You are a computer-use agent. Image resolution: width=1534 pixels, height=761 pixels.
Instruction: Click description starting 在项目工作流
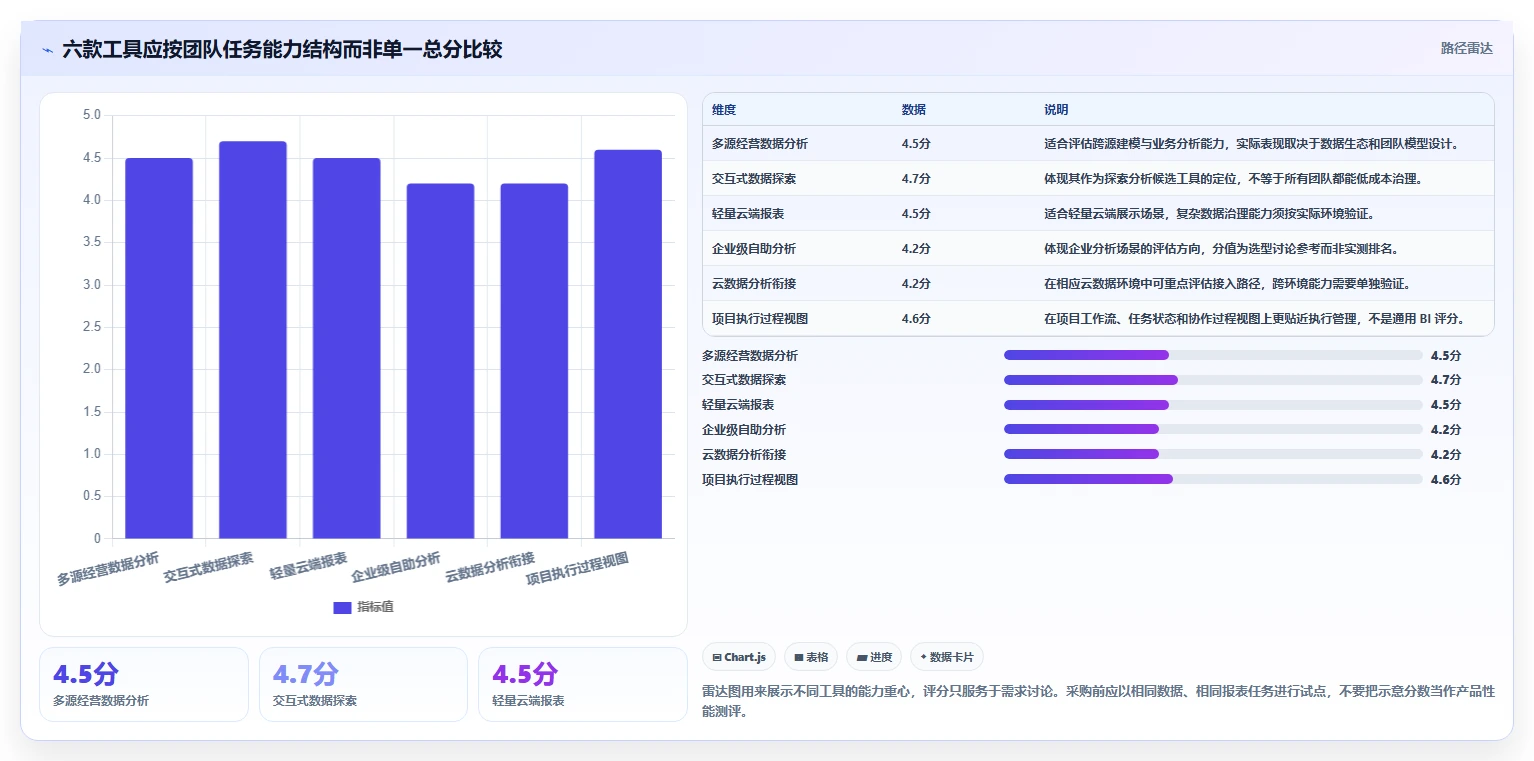pos(1254,319)
